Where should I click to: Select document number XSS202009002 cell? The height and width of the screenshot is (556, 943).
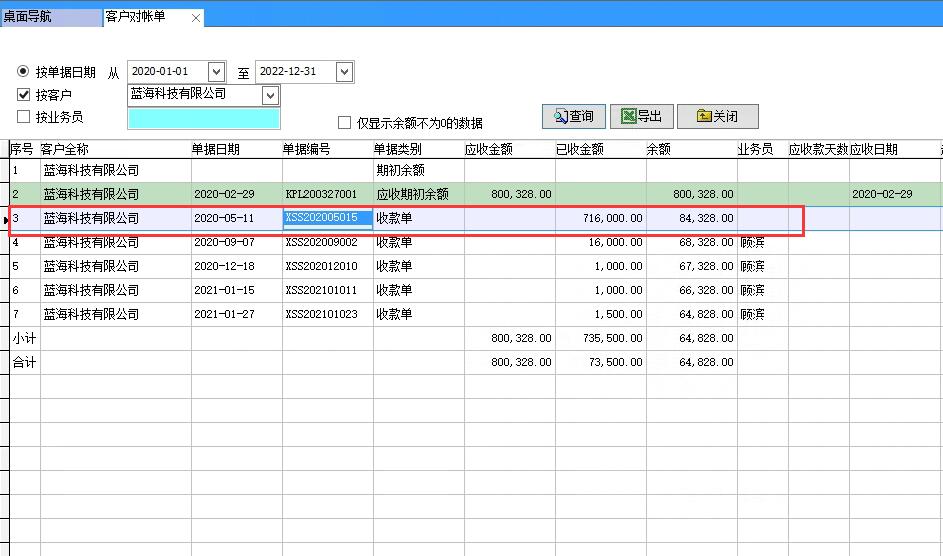tap(321, 242)
